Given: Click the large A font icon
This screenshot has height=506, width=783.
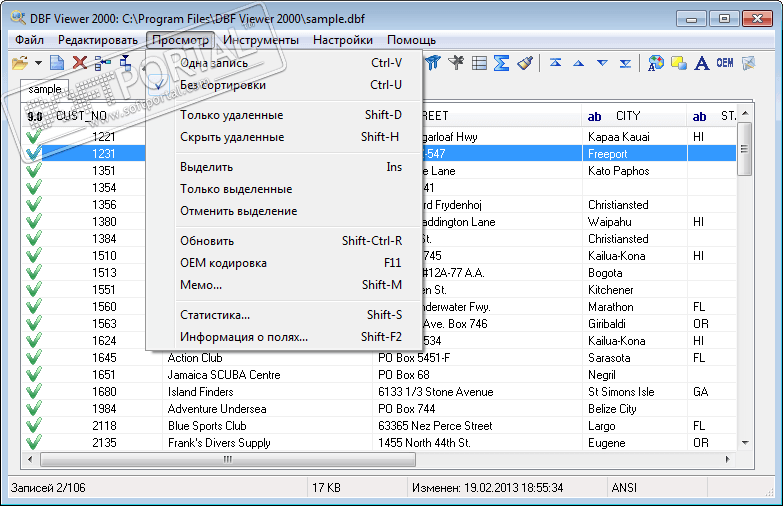Looking at the screenshot, I should coord(702,63).
